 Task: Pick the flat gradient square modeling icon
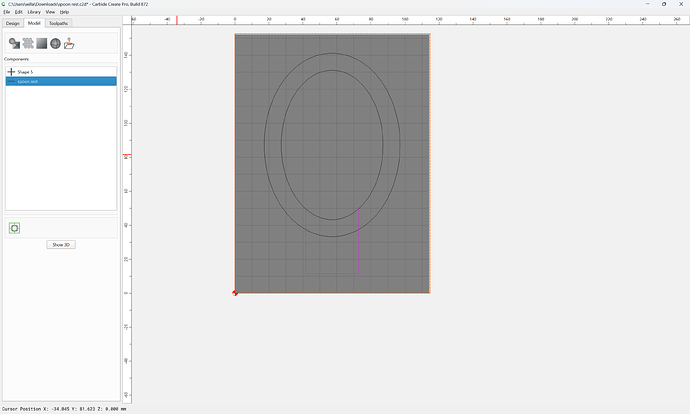point(42,43)
